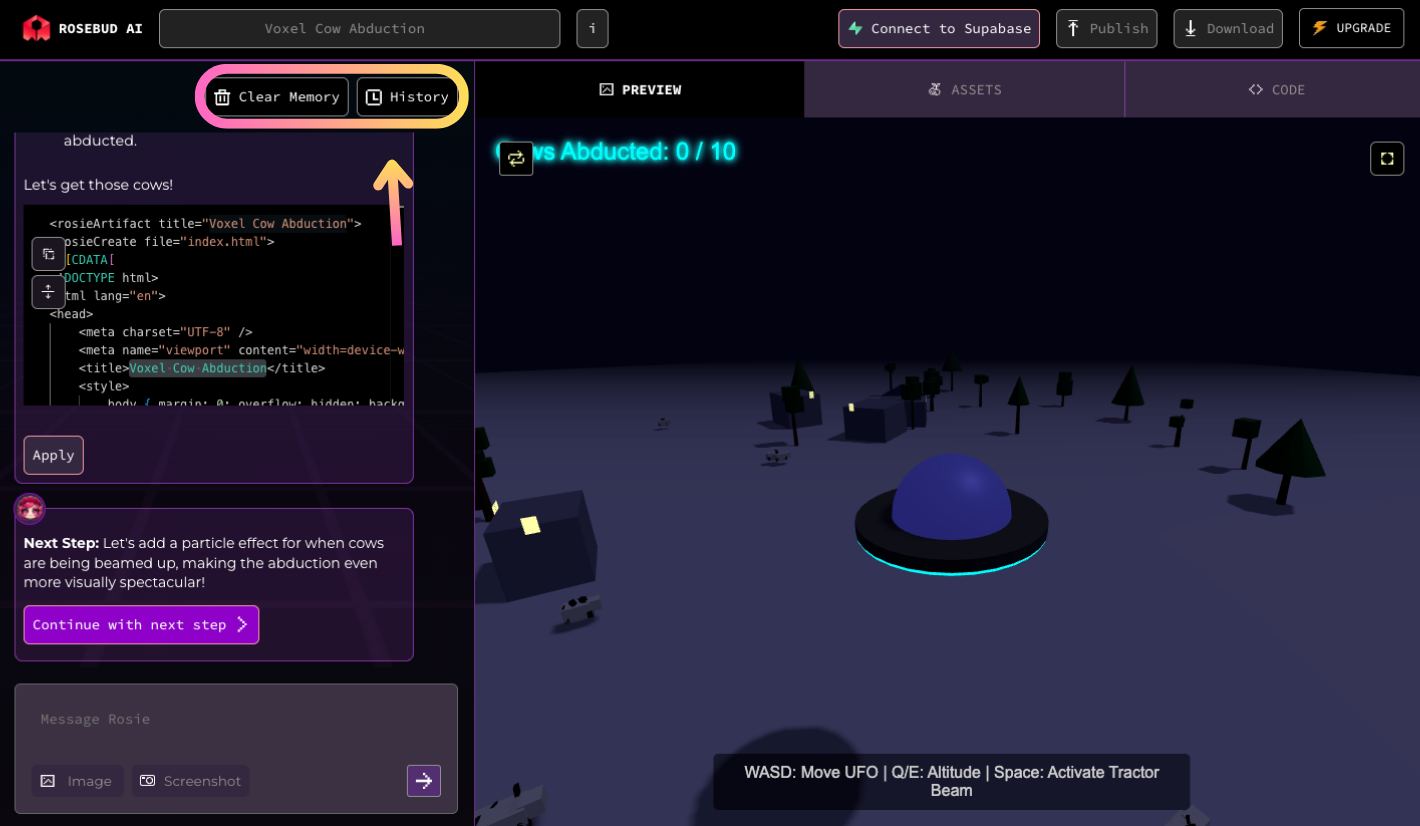1420x826 pixels.
Task: Click the UPGRADE button
Action: click(x=1351, y=29)
